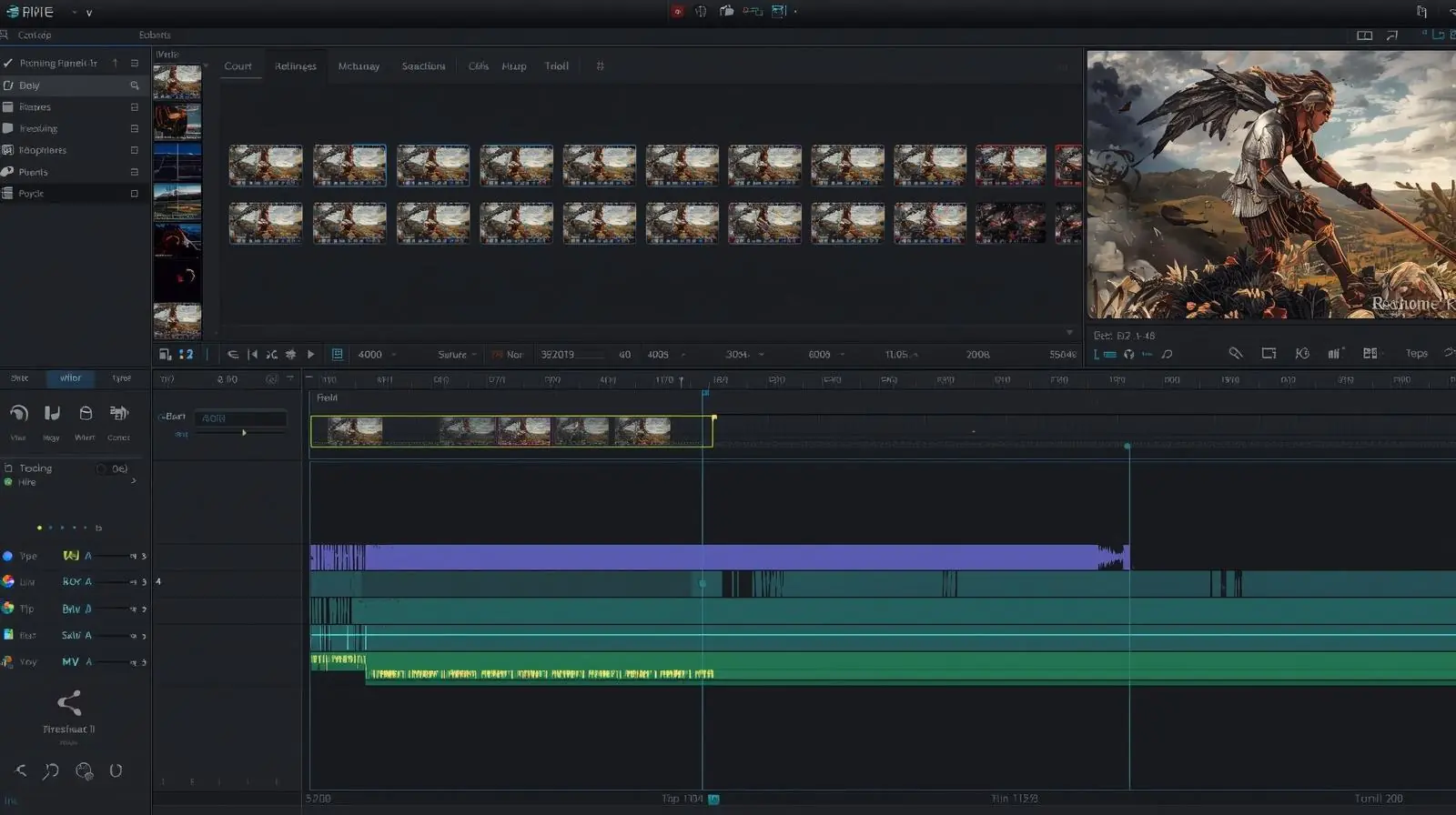Adjust the slider in the Vpe track row
This screenshot has width=1456, height=815.
(x=113, y=556)
